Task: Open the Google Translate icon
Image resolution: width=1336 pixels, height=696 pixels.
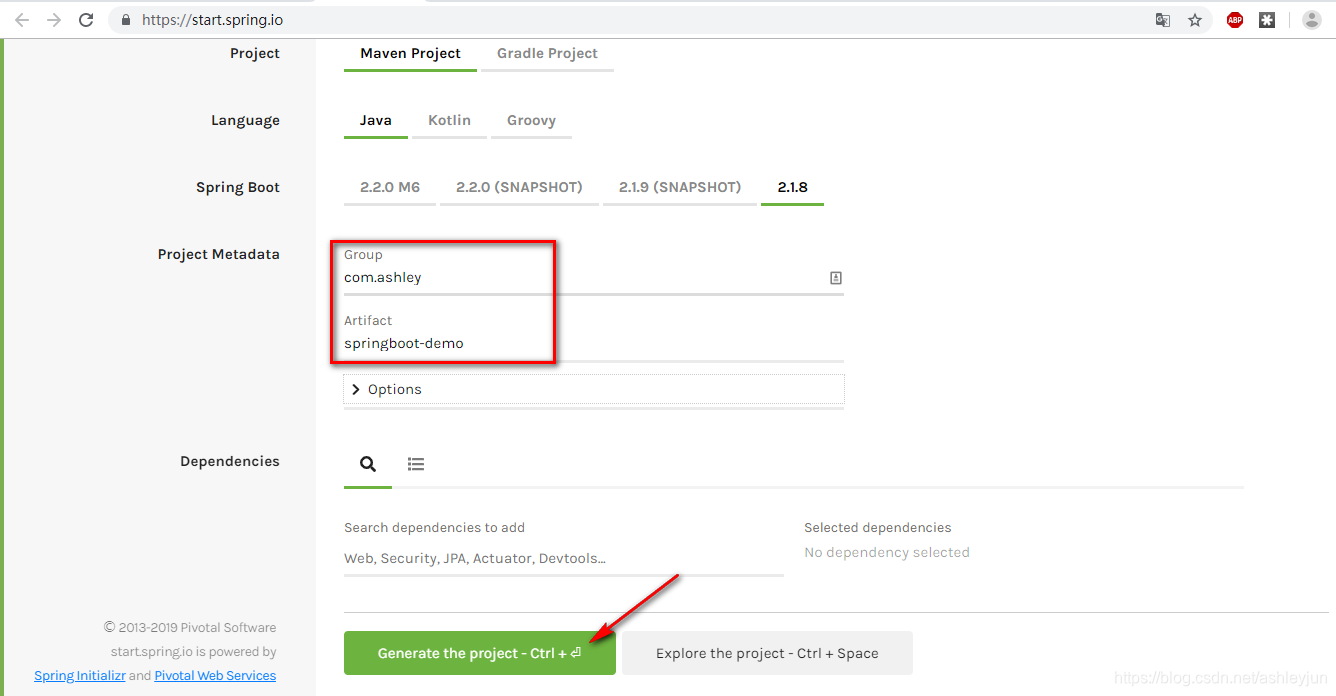Action: tap(1163, 20)
